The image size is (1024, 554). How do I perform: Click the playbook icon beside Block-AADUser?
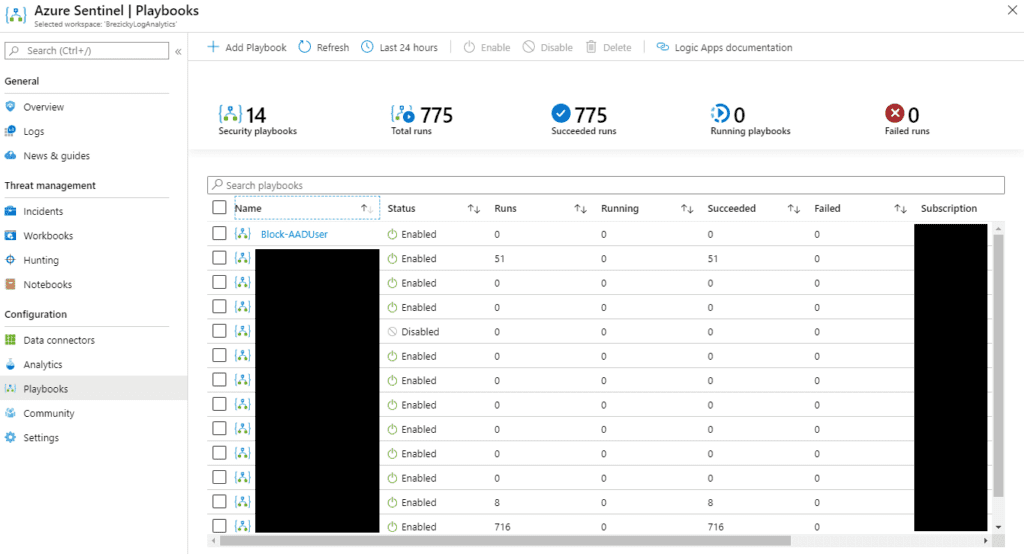(x=242, y=233)
